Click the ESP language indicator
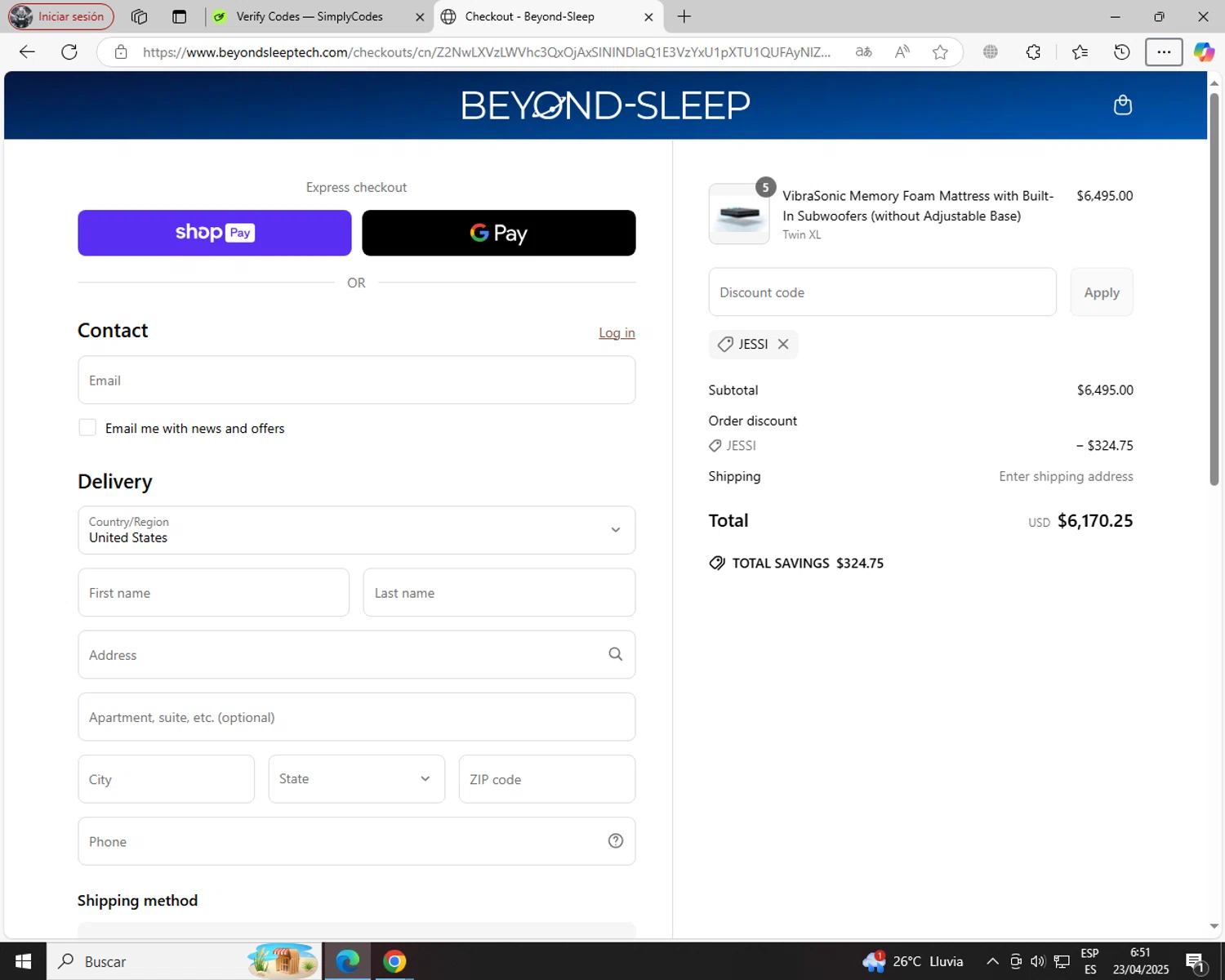Screen dimensions: 1225x980 [1089, 961]
